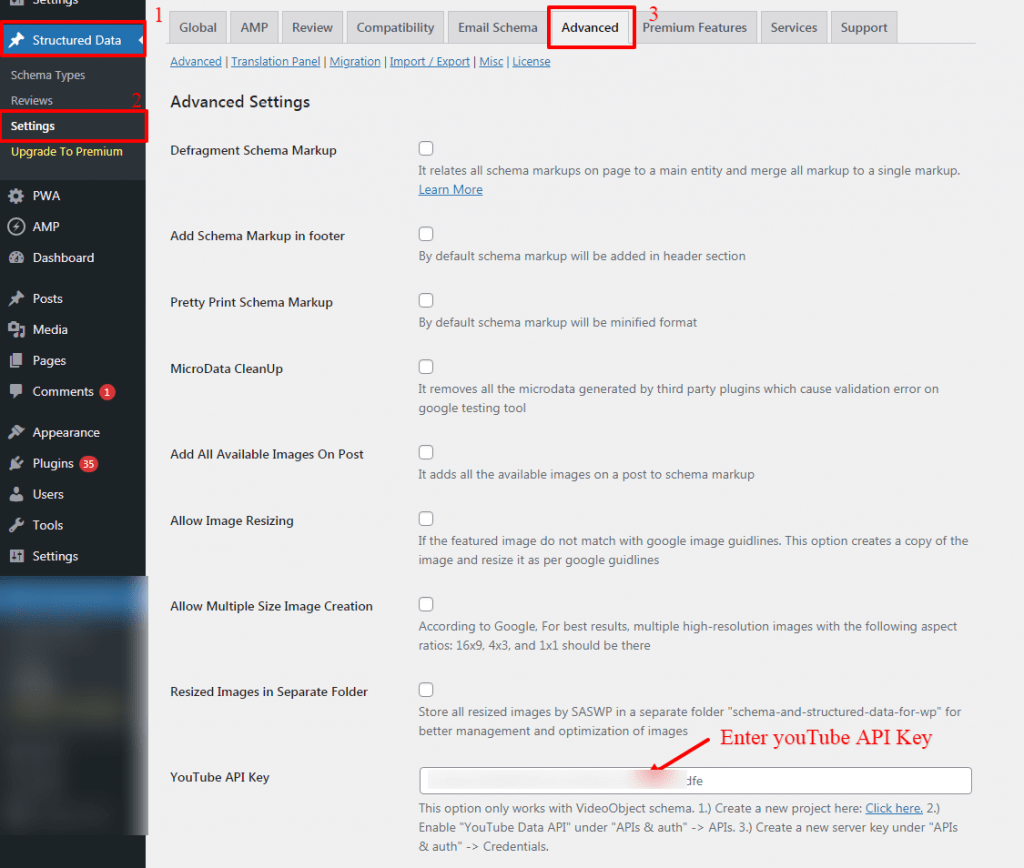The image size is (1024, 868).
Task: Click the AMP lightning bolt icon
Action: [16, 227]
